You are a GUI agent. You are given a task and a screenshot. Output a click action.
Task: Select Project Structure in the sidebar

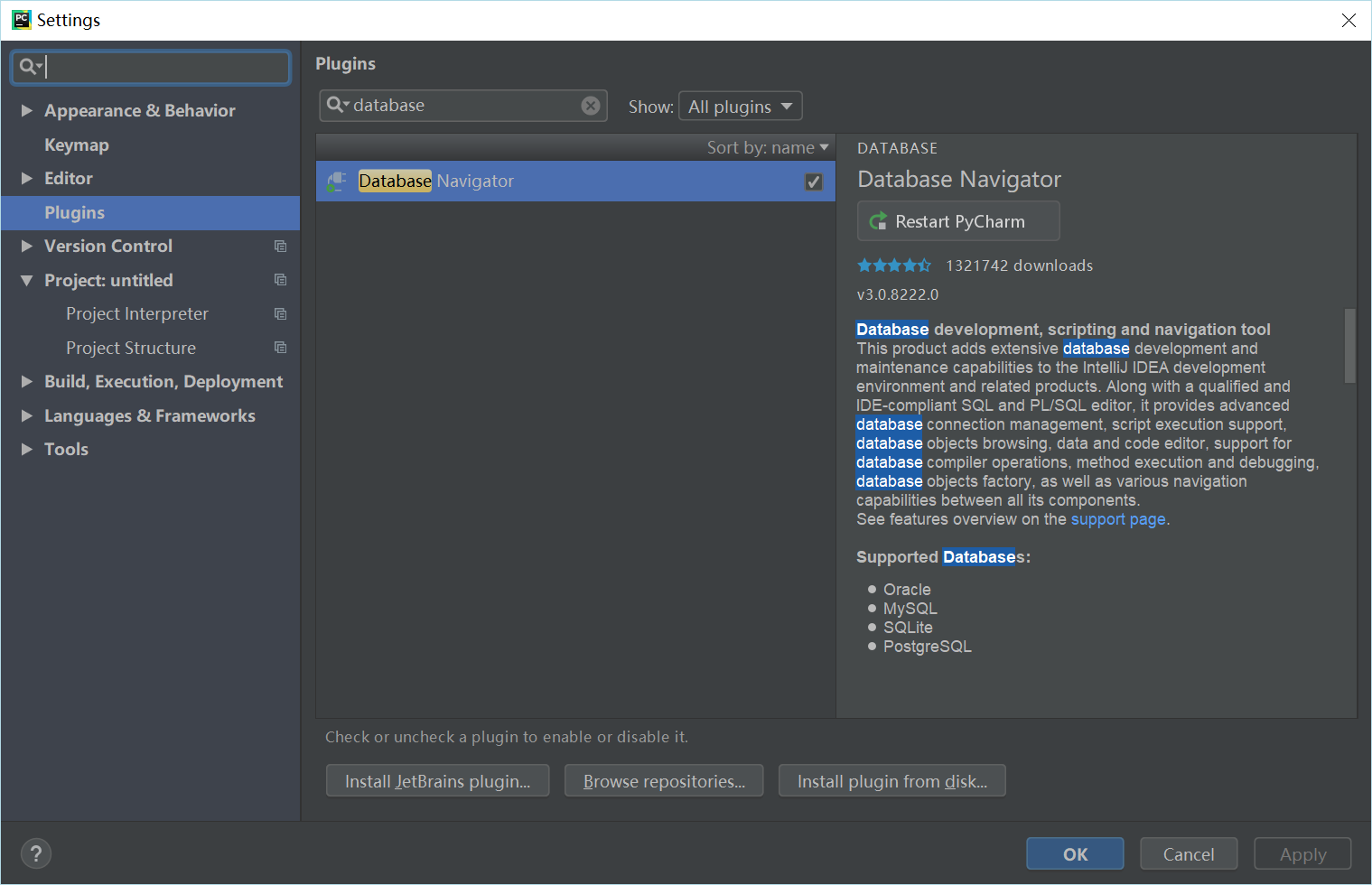131,347
